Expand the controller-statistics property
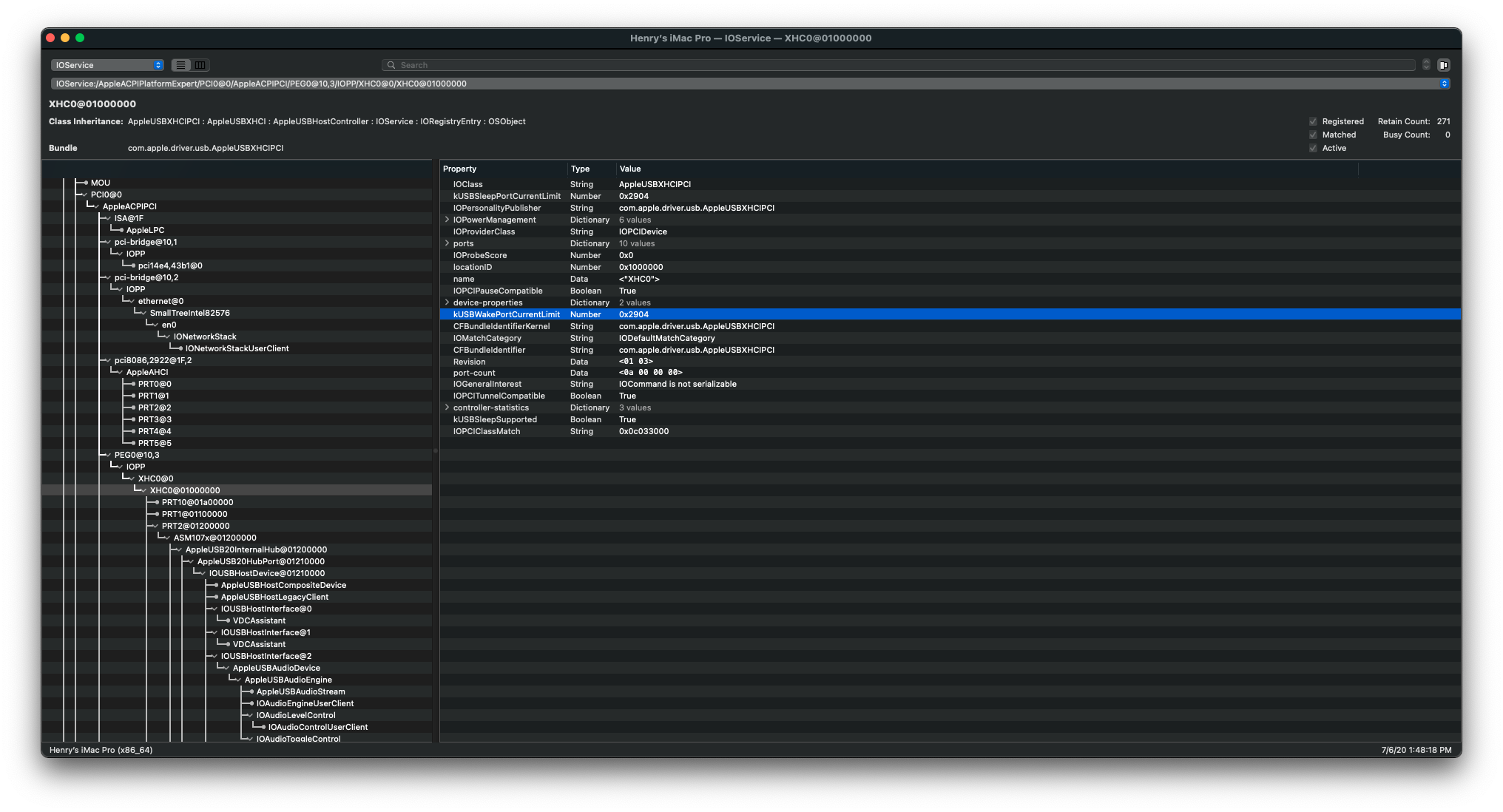1503x812 pixels. [447, 407]
